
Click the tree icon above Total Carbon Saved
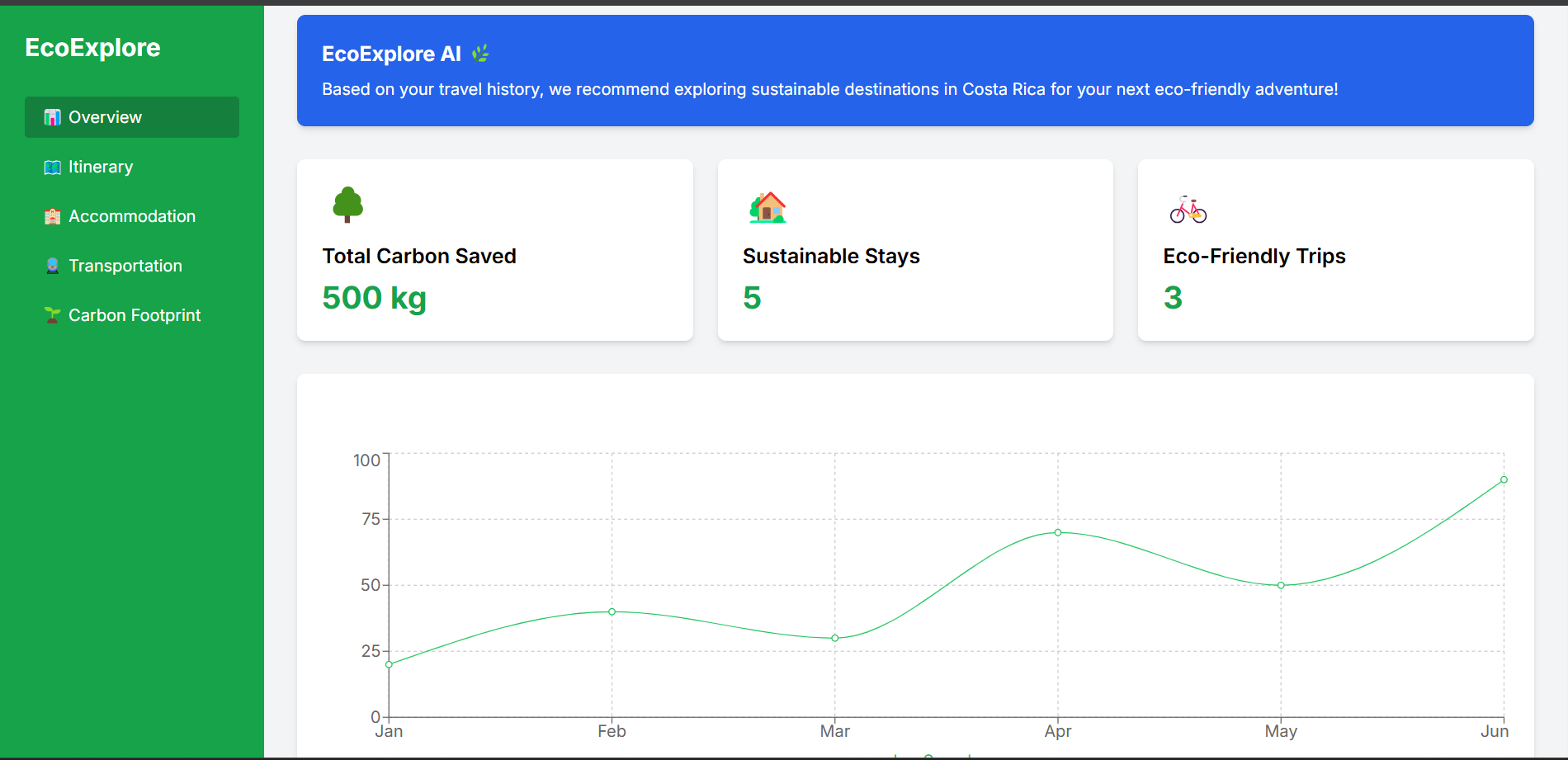[x=347, y=205]
